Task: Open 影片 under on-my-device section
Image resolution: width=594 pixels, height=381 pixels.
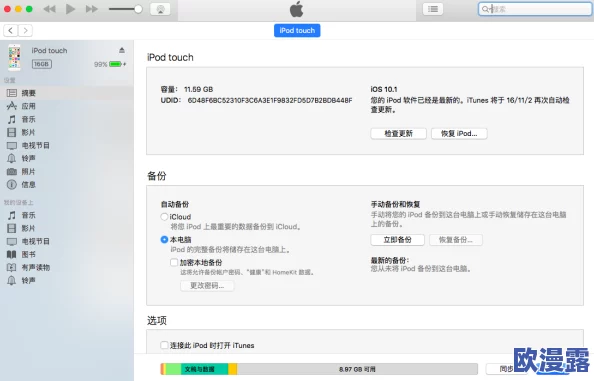Action: 67,228
